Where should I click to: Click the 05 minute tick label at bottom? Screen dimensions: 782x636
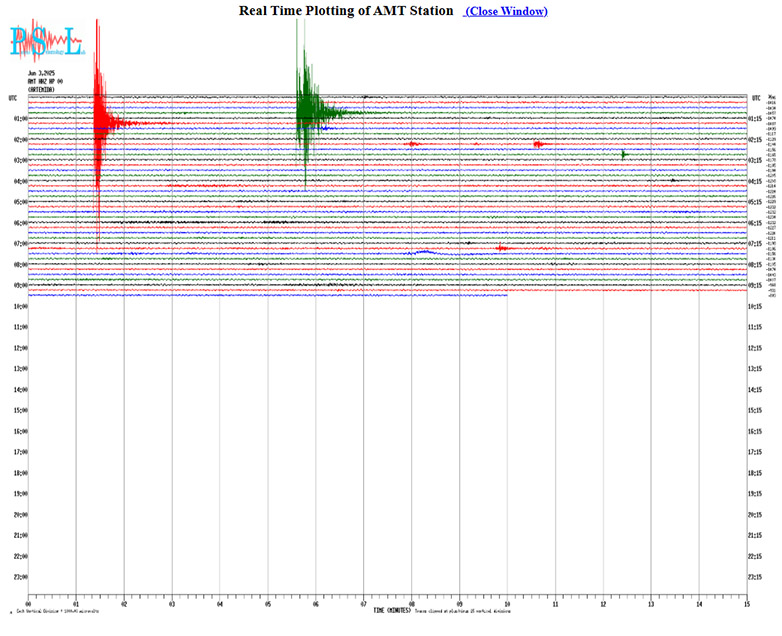(x=268, y=603)
